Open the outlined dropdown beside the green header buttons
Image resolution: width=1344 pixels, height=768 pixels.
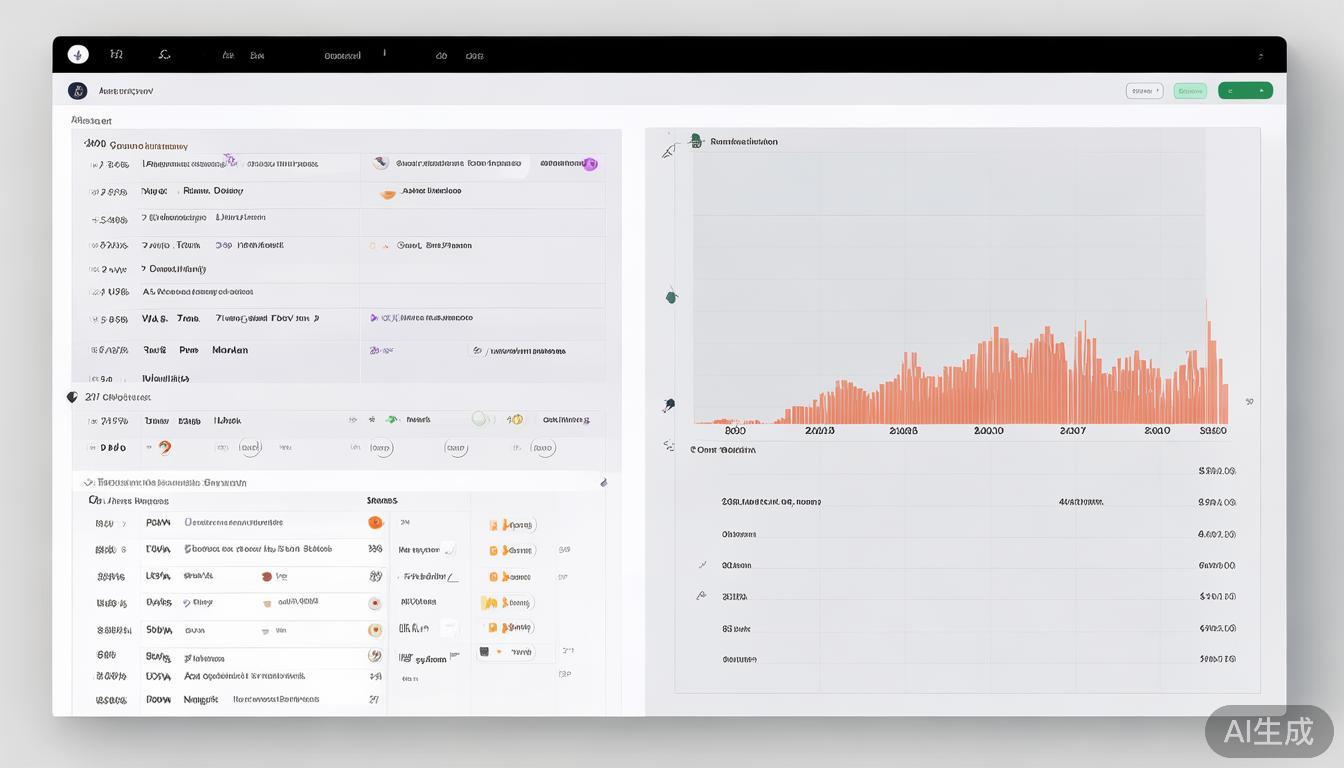pos(1144,91)
